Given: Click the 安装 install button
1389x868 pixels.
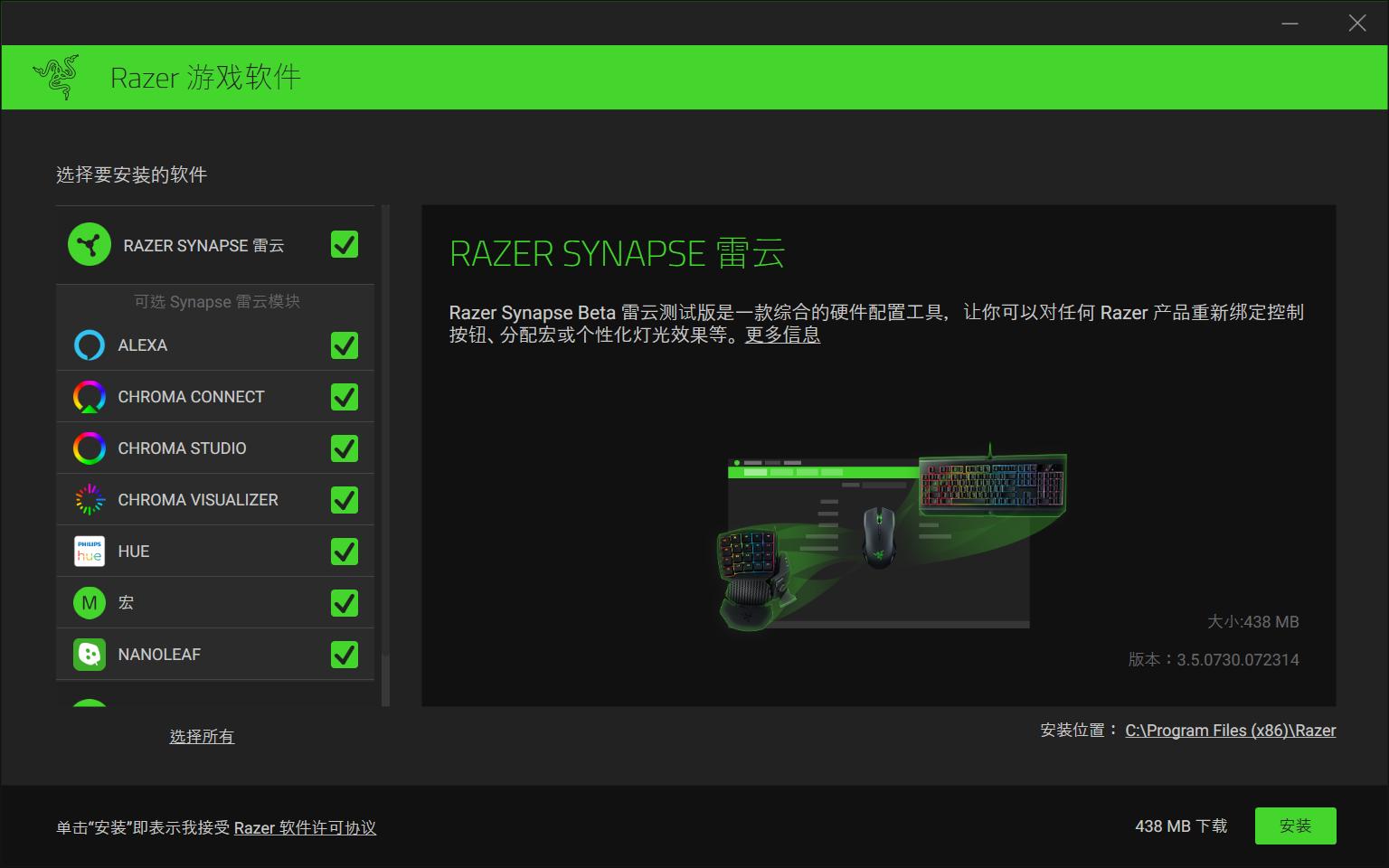Looking at the screenshot, I should pos(1295,826).
